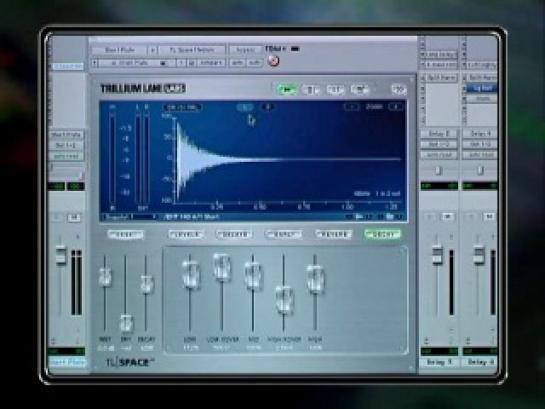This screenshot has width=545, height=409.
Task: Click the Delay 4 pan slider
Action: [x=480, y=170]
